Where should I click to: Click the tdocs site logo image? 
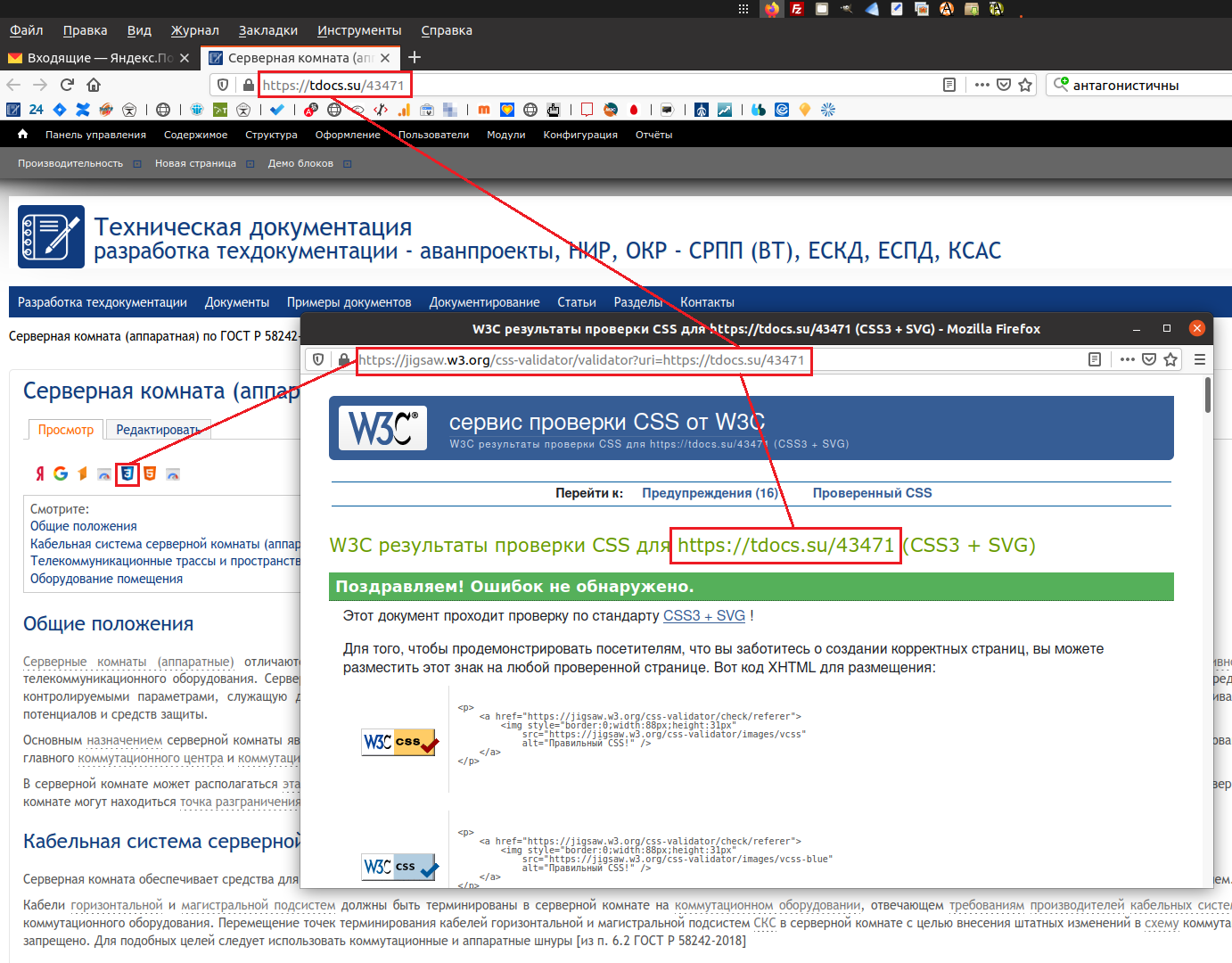[x=52, y=236]
